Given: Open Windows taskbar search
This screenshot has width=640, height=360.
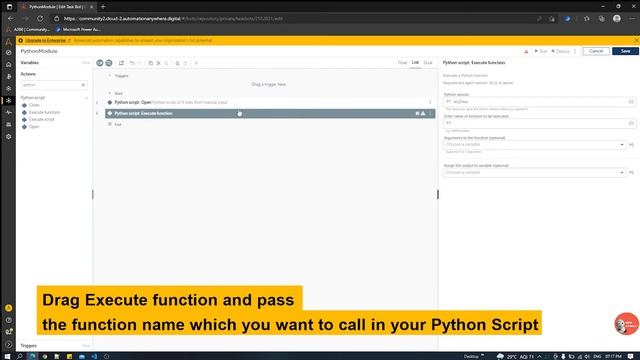Looking at the screenshot, I should (19, 356).
